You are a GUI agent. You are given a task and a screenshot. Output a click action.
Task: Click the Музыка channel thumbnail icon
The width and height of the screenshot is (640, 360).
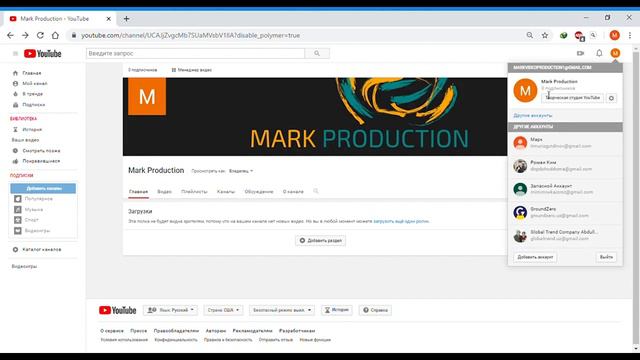[x=18, y=209]
